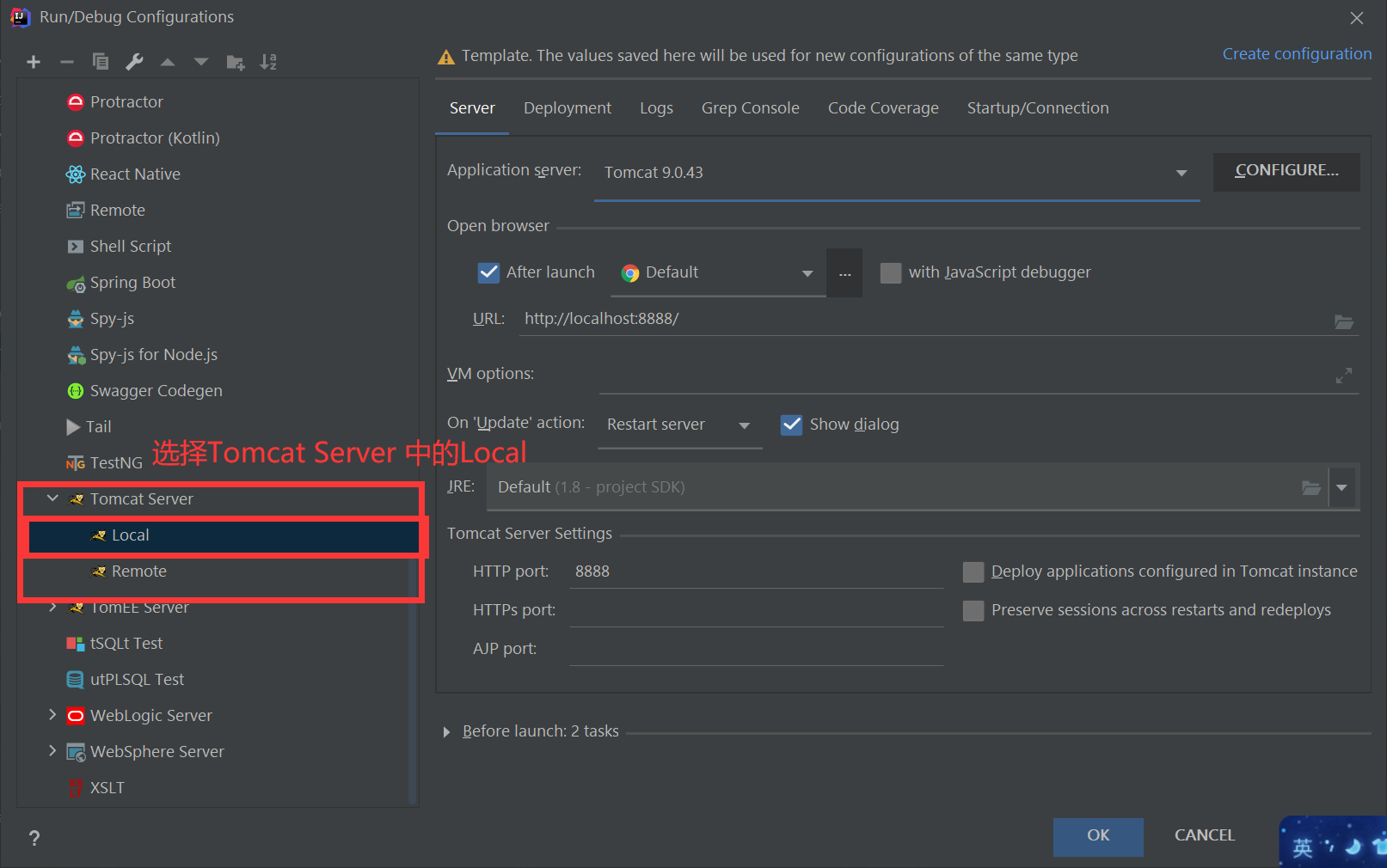Switch to the Startup/Connection tab

pos(1038,108)
